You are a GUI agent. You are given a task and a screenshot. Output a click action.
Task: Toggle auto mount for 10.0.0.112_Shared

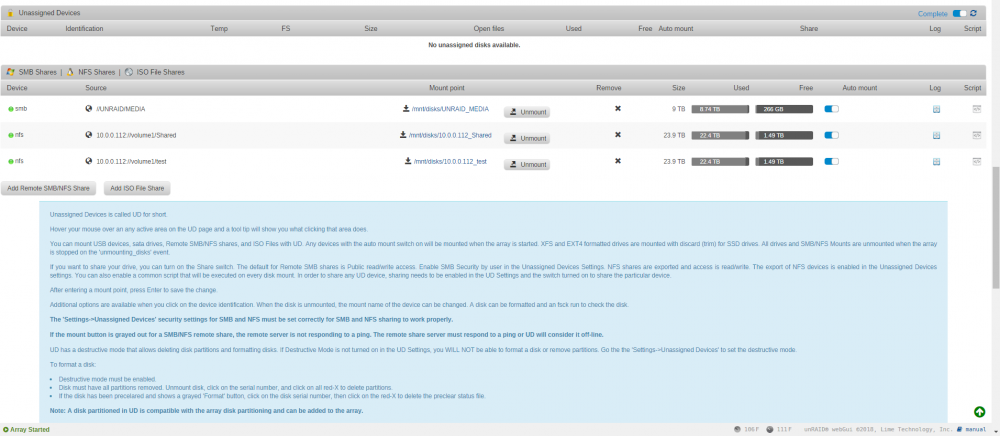tap(832, 135)
